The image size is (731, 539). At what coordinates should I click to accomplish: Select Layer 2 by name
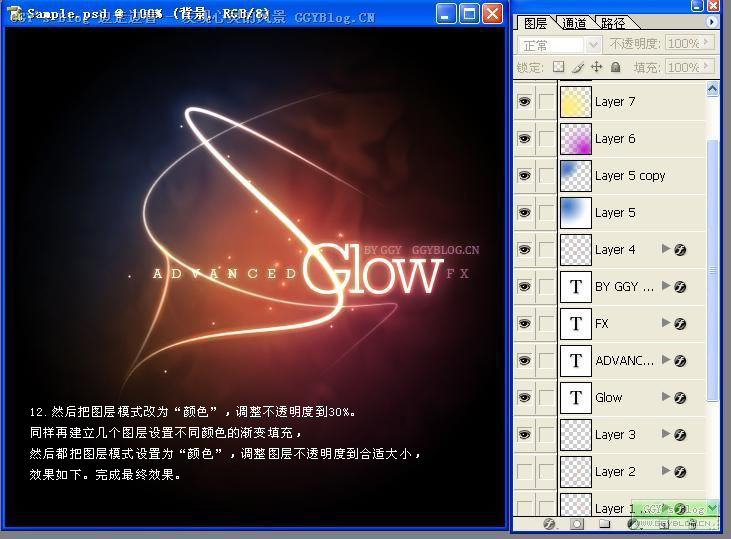coord(615,472)
